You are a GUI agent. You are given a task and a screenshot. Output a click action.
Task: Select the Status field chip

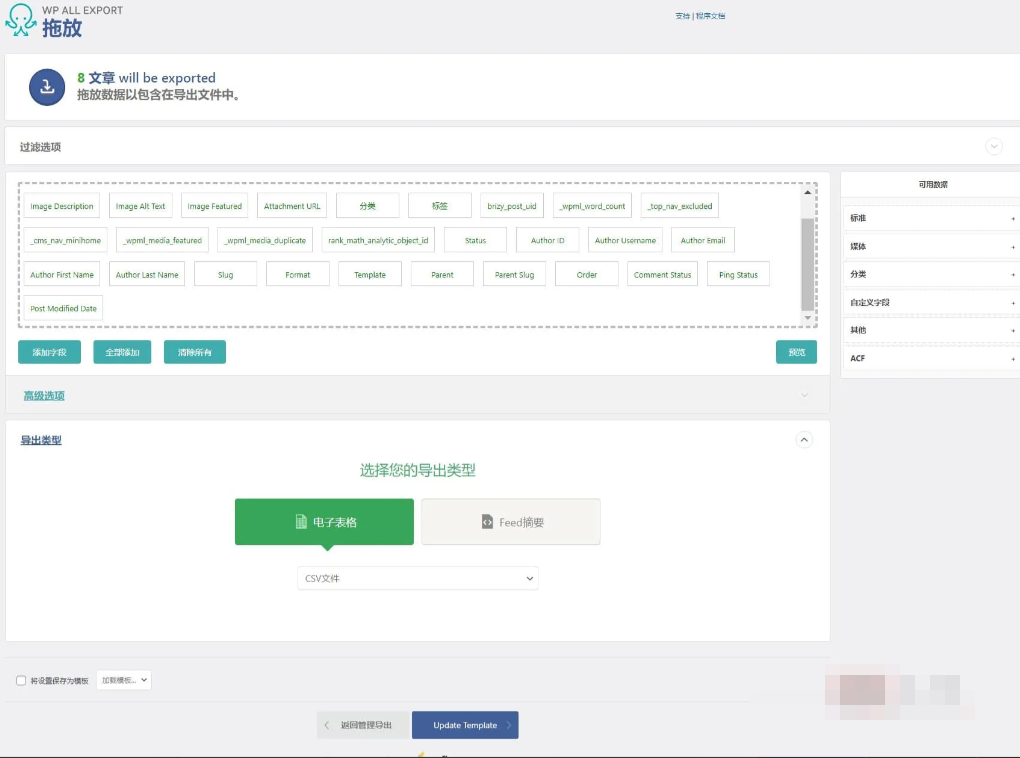[x=475, y=240]
